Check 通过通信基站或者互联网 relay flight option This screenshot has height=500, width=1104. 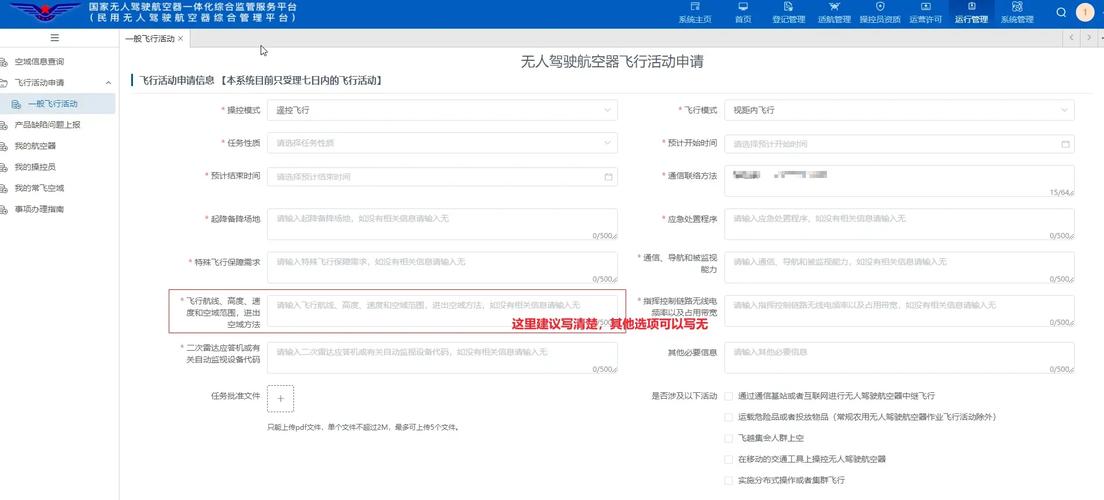pos(729,396)
